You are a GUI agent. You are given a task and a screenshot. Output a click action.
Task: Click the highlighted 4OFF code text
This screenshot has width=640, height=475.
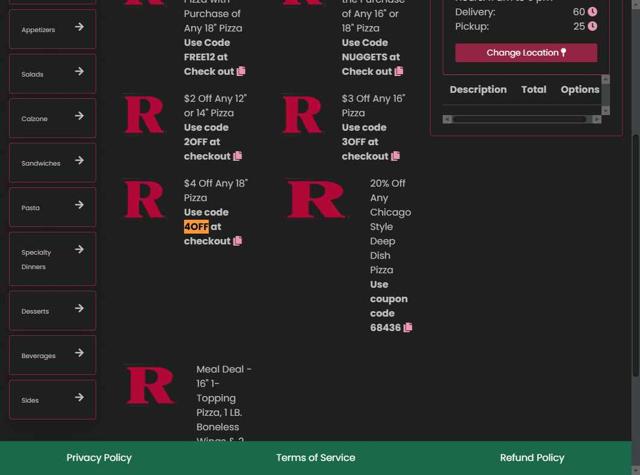point(196,226)
